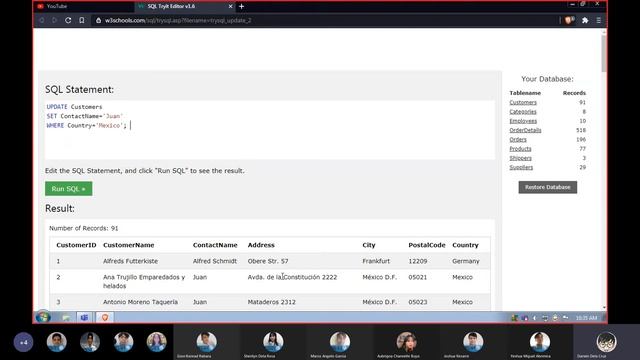The width and height of the screenshot is (640, 360).
Task: Open the Orders table link
Action: [518, 139]
